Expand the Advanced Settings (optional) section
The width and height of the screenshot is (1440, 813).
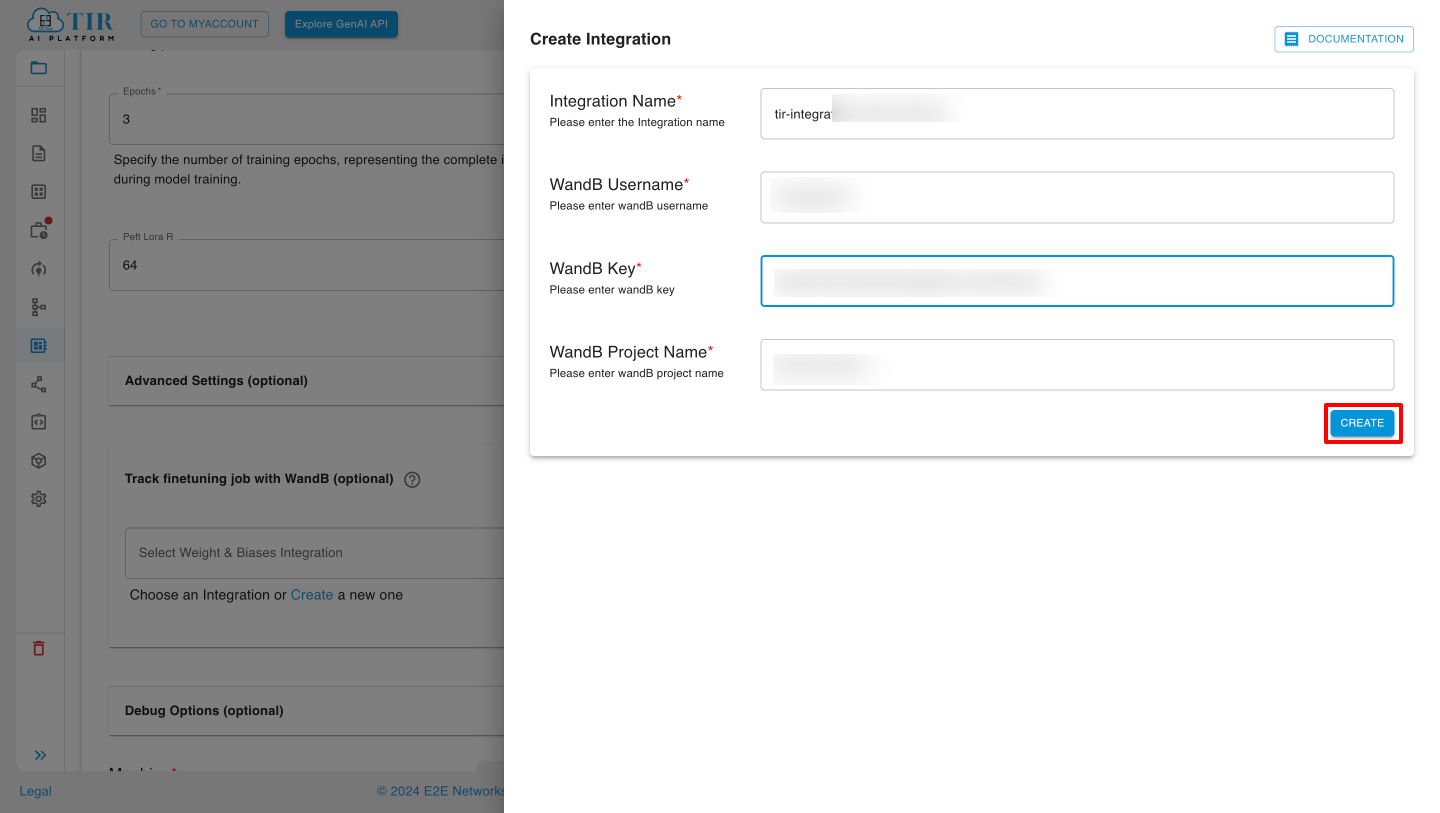click(306, 381)
